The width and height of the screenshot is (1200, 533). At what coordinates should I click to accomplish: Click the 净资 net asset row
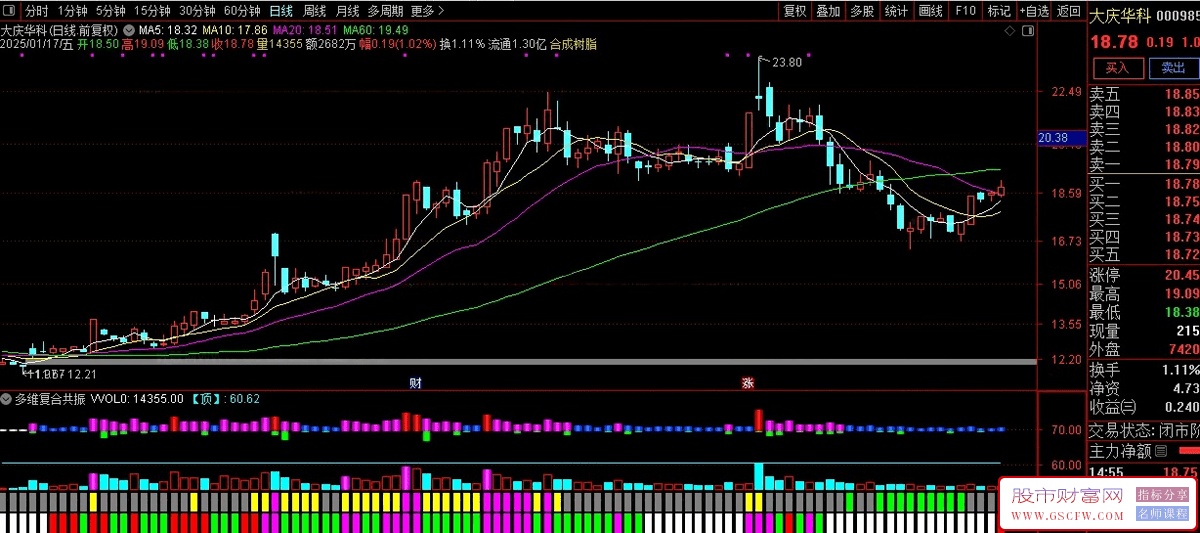click(x=1144, y=388)
